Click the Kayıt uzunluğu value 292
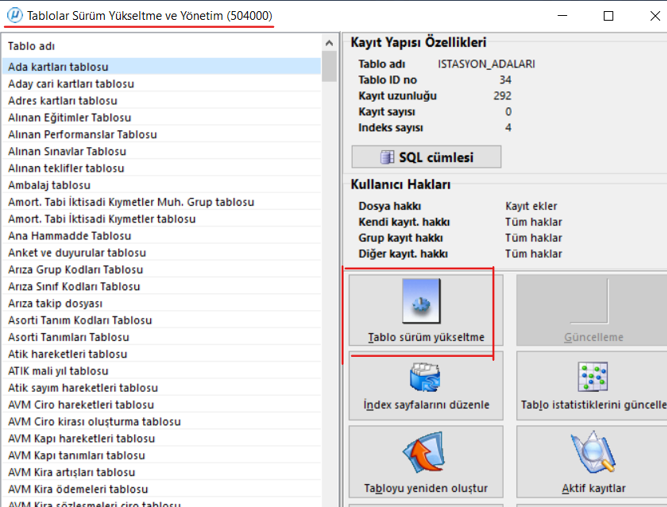This screenshot has width=667, height=507. click(502, 96)
